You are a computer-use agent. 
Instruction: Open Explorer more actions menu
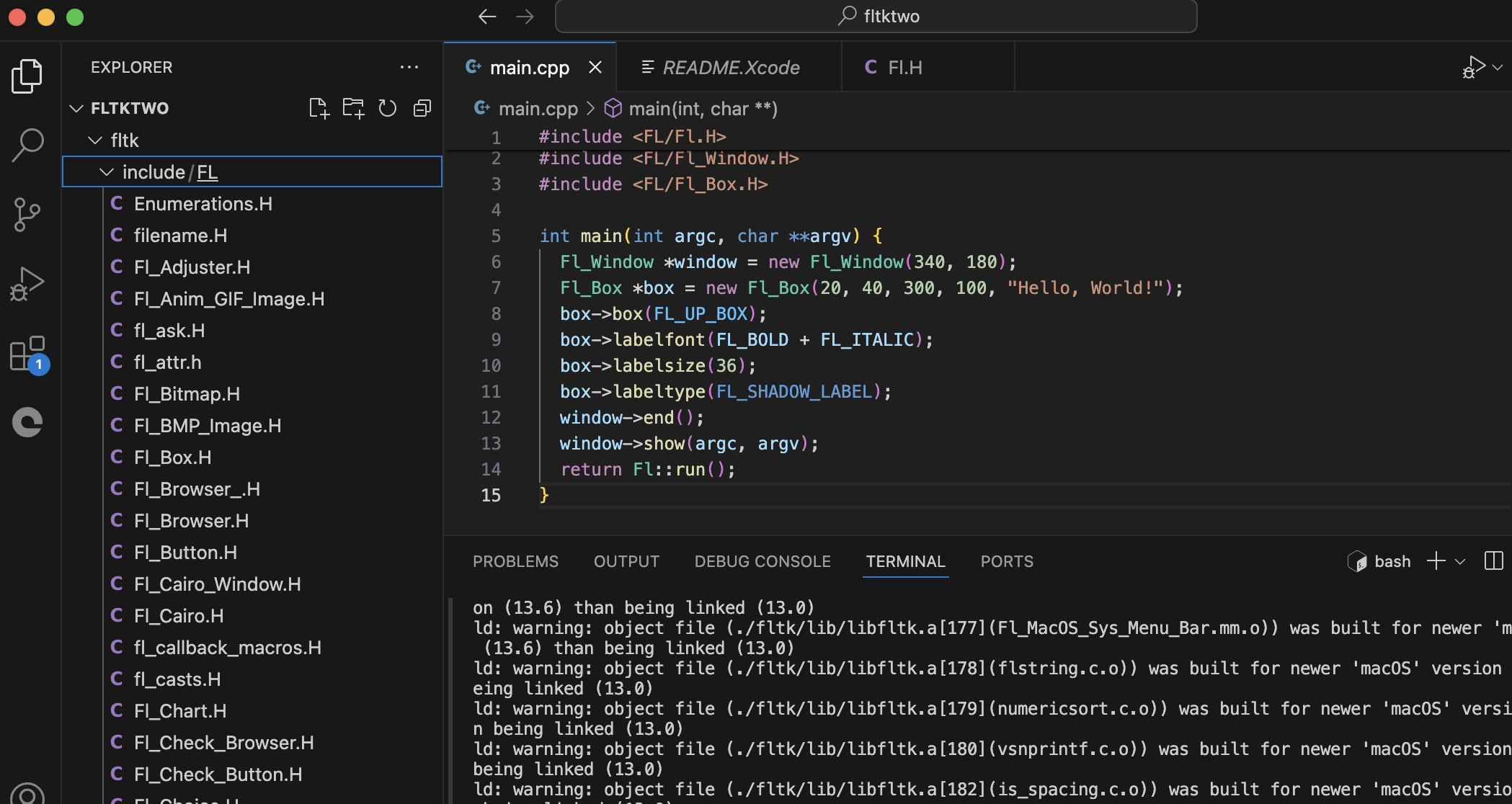[x=409, y=67]
